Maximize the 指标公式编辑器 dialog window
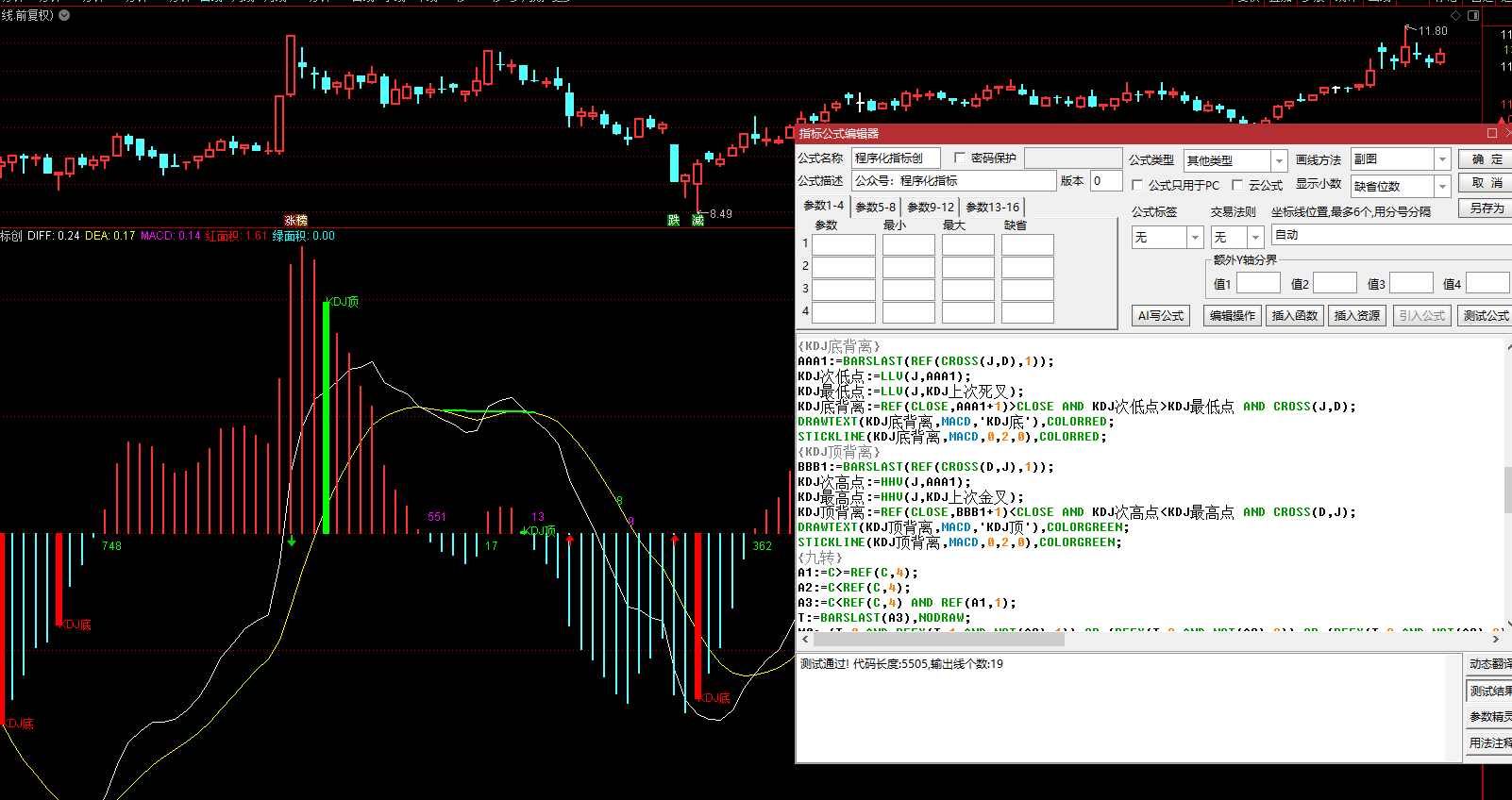1512x800 pixels. [x=1492, y=133]
